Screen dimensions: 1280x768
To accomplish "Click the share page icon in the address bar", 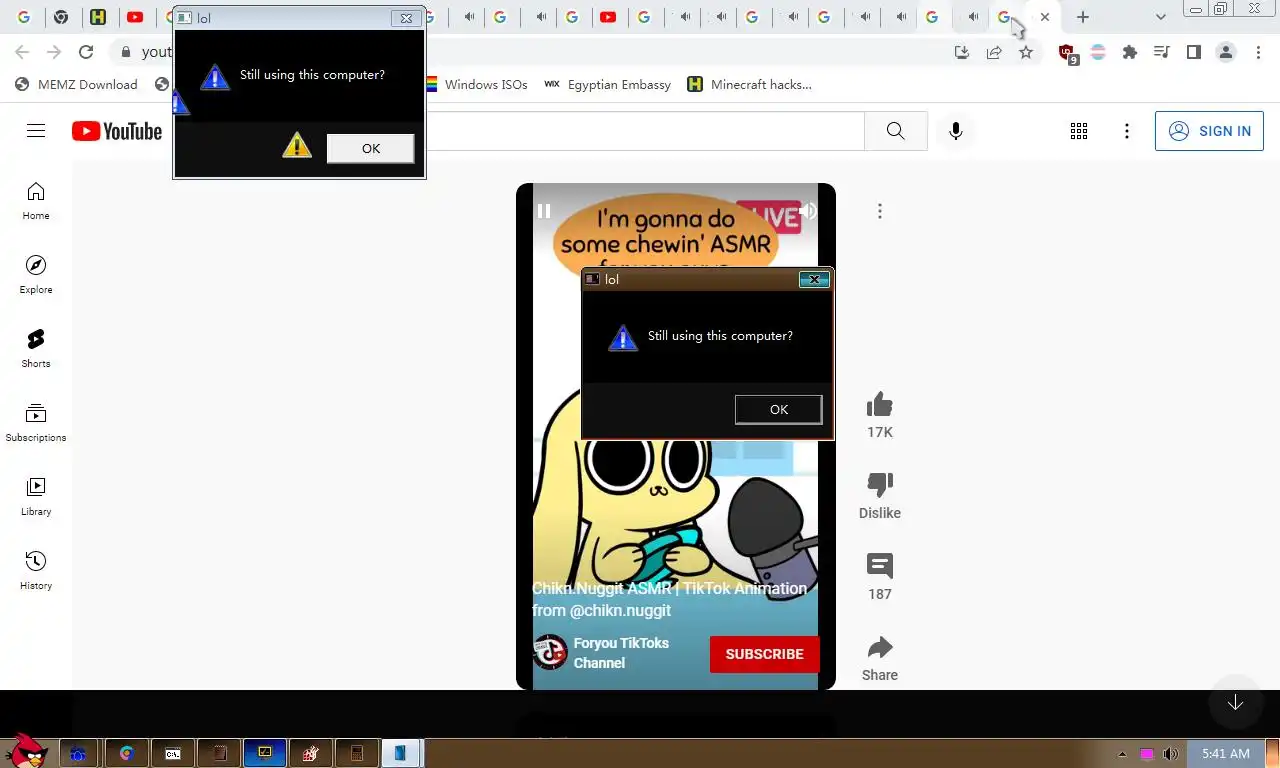I will (994, 52).
